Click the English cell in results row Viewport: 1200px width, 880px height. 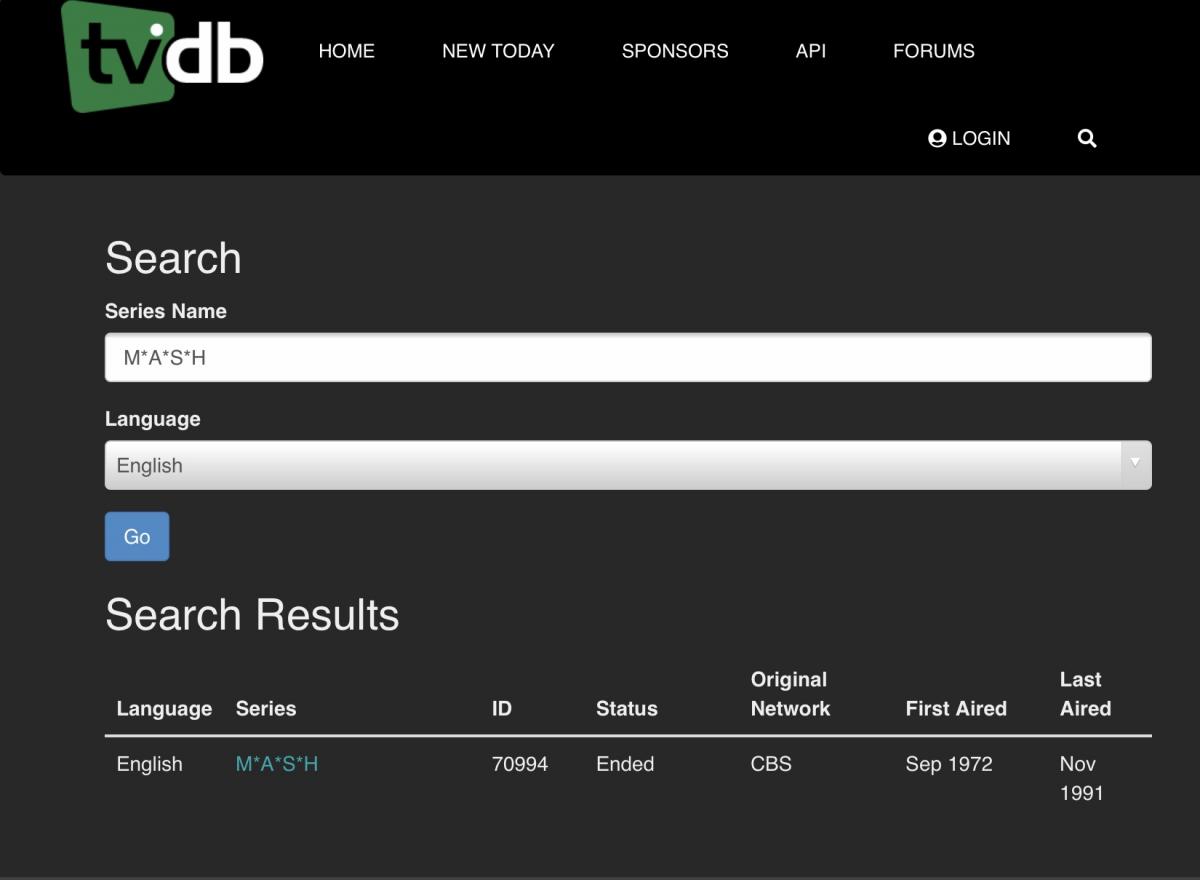point(150,764)
